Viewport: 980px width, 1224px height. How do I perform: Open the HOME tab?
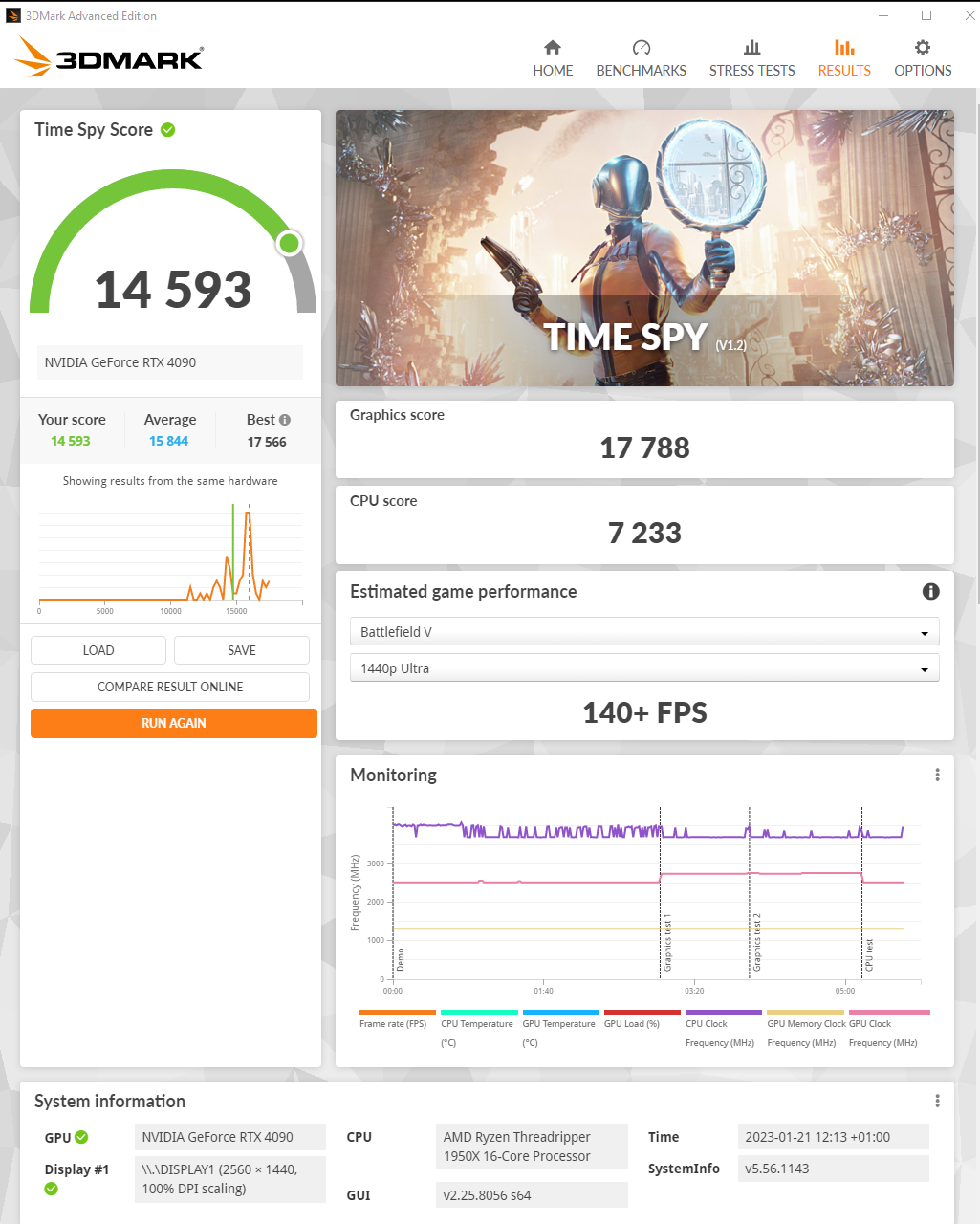(x=553, y=58)
